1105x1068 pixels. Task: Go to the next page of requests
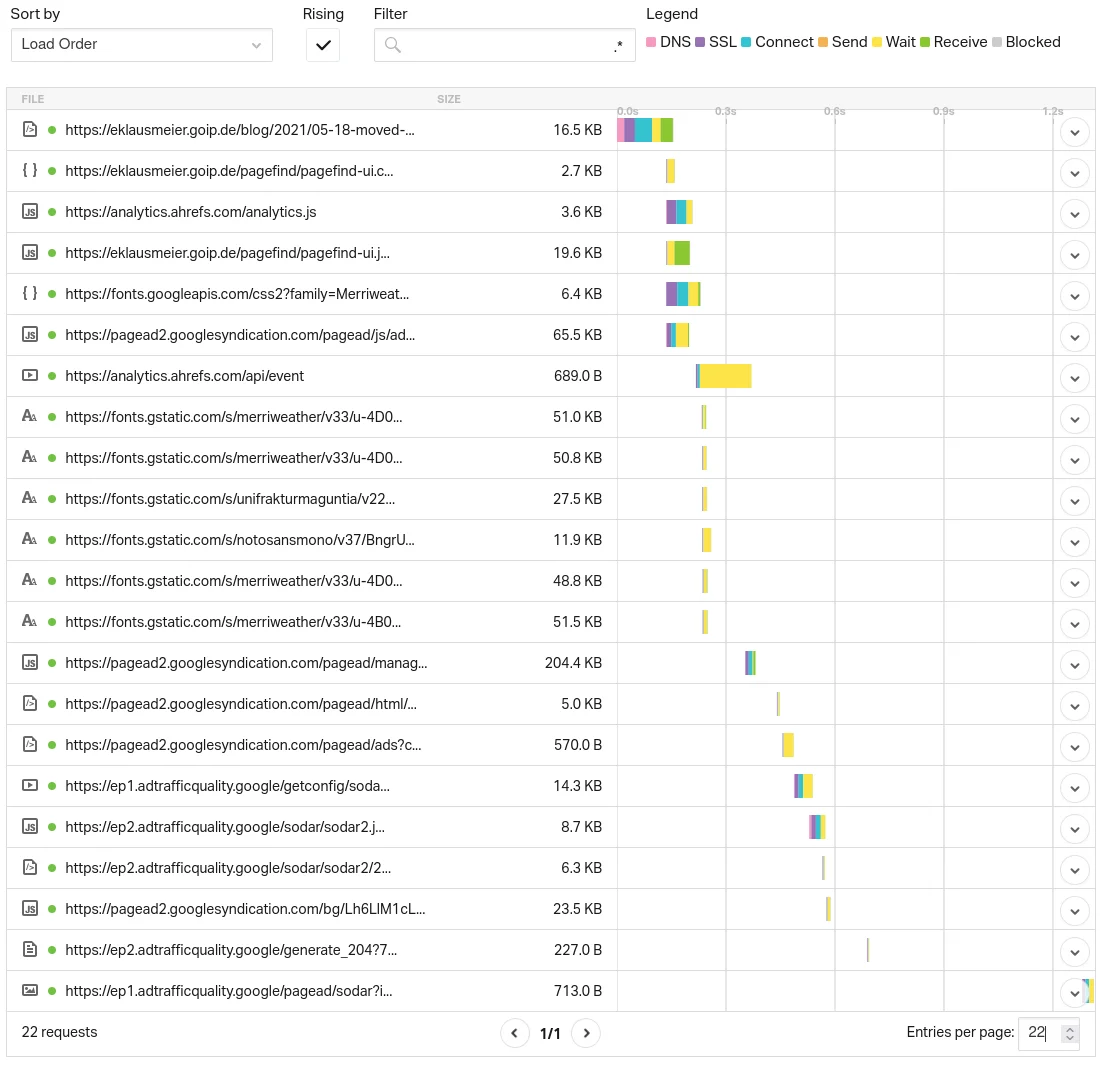[x=586, y=1033]
